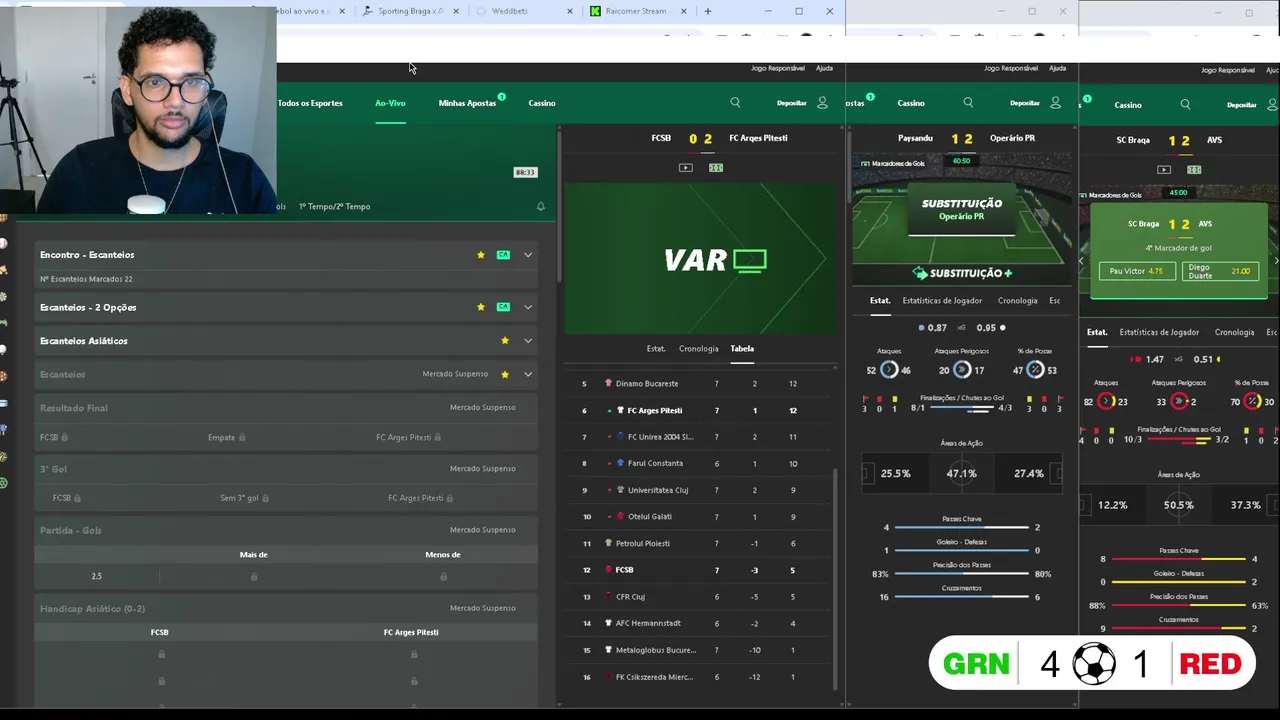This screenshot has width=1280, height=720.
Task: Click the 88:33 match clock badge
Action: (x=525, y=172)
